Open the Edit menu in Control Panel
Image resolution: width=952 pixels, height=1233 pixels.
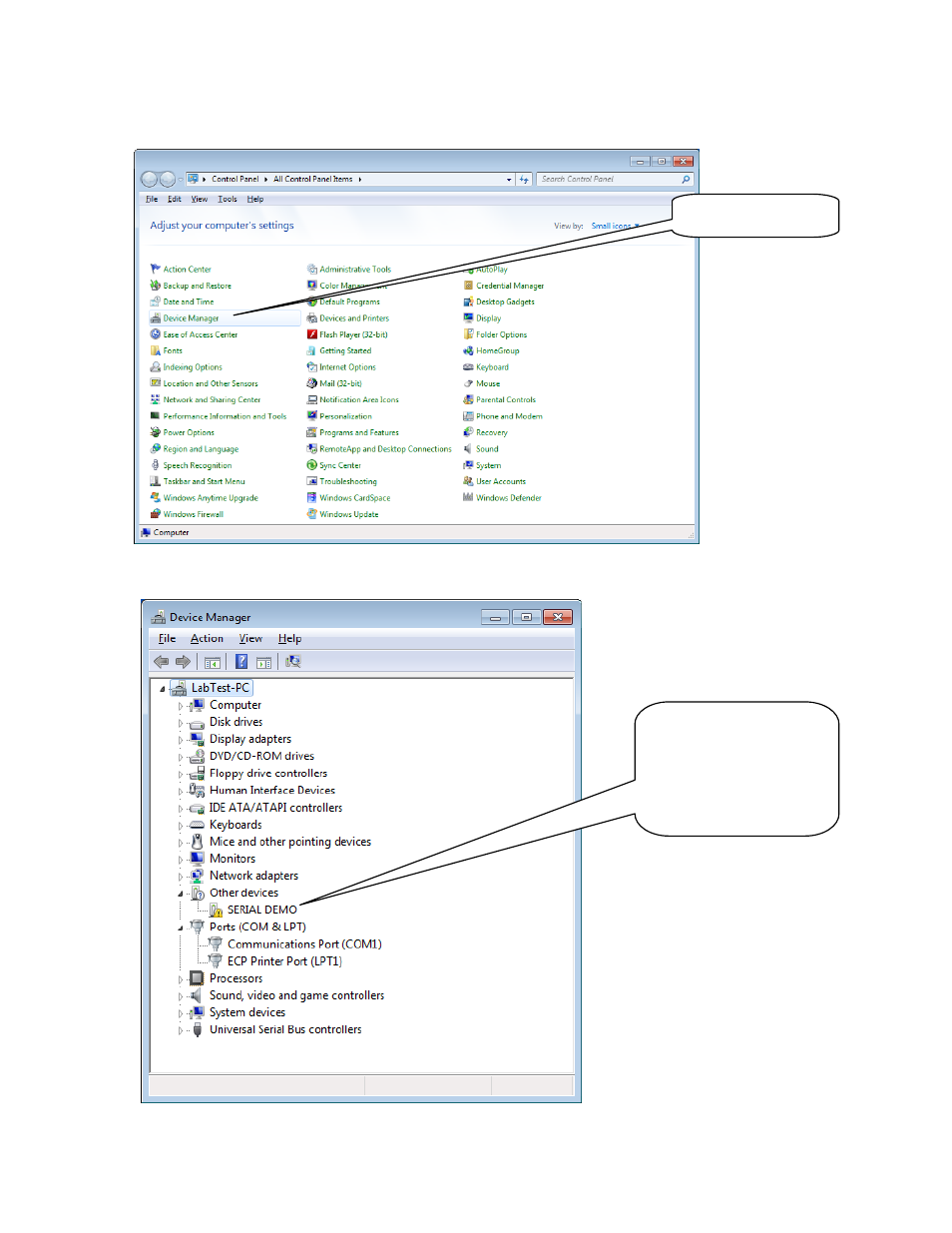point(174,199)
